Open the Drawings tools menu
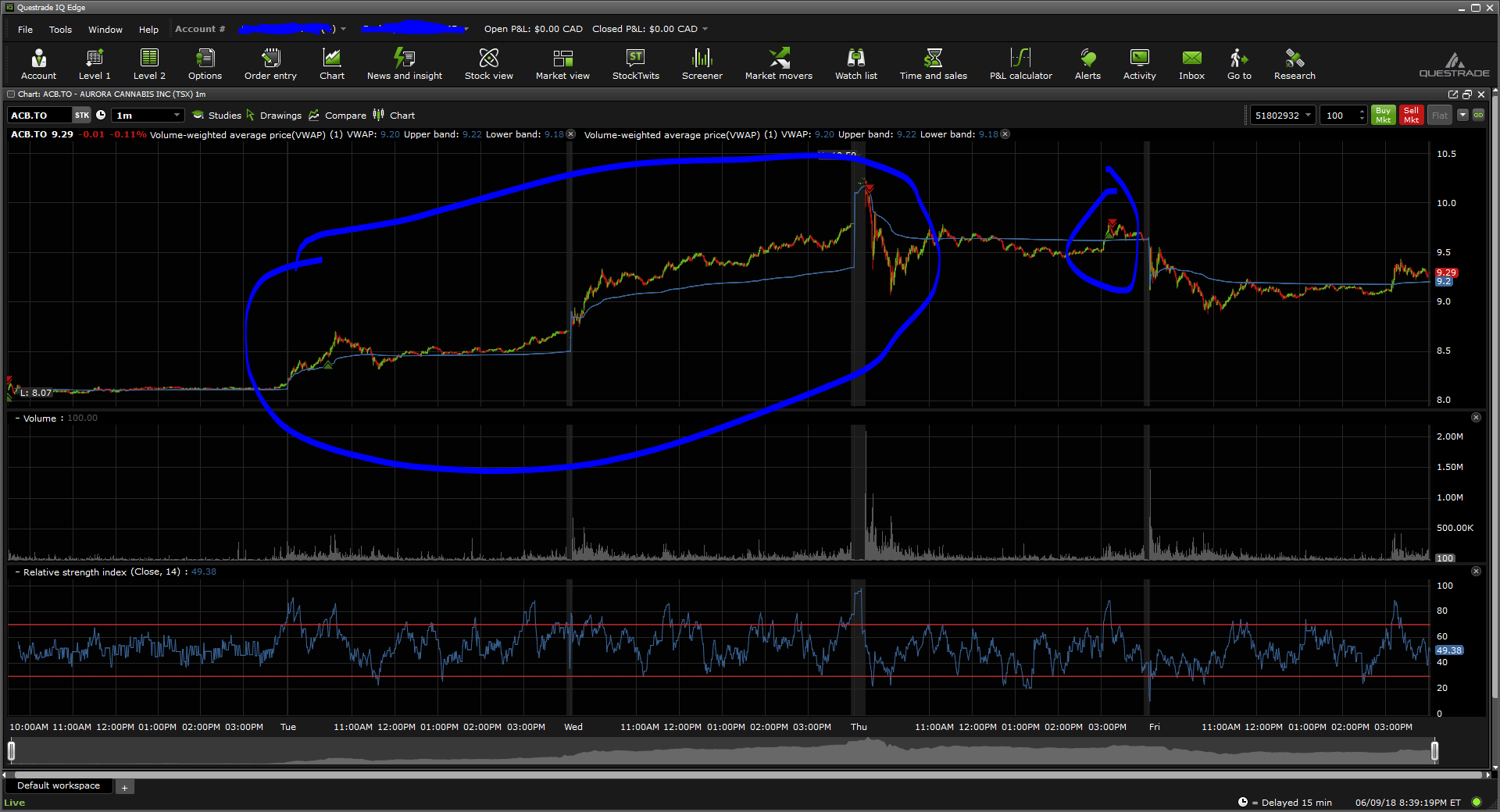Image resolution: width=1500 pixels, height=812 pixels. click(274, 116)
